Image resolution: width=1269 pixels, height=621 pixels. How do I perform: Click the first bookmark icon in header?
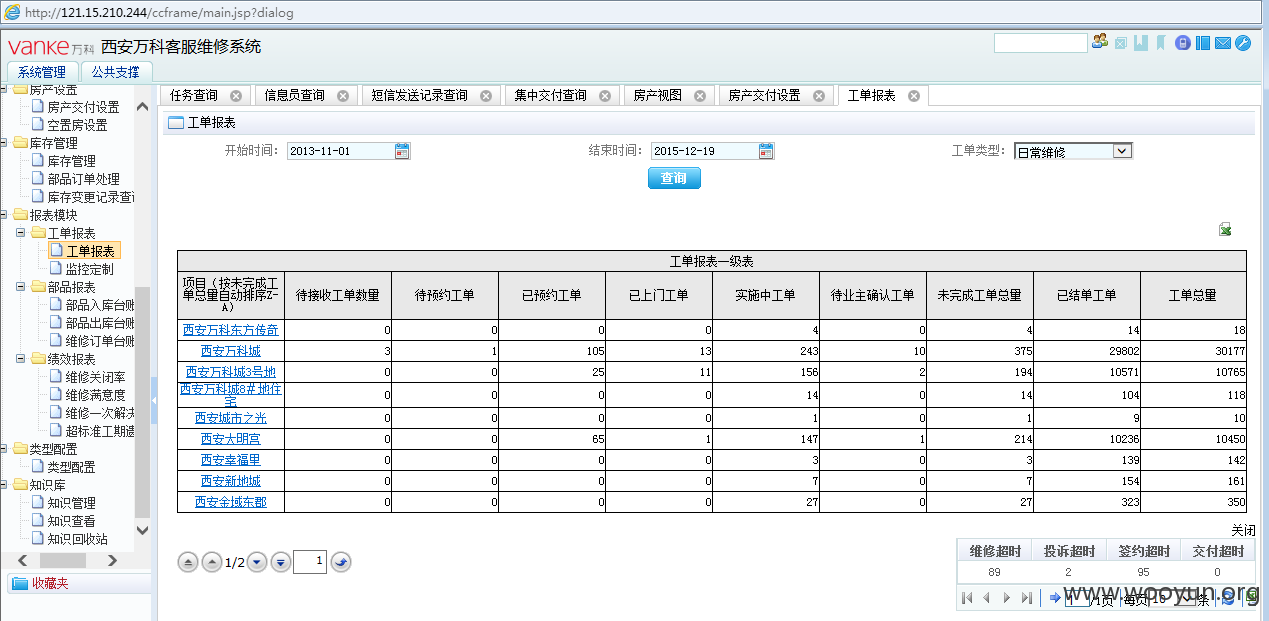click(x=1140, y=43)
